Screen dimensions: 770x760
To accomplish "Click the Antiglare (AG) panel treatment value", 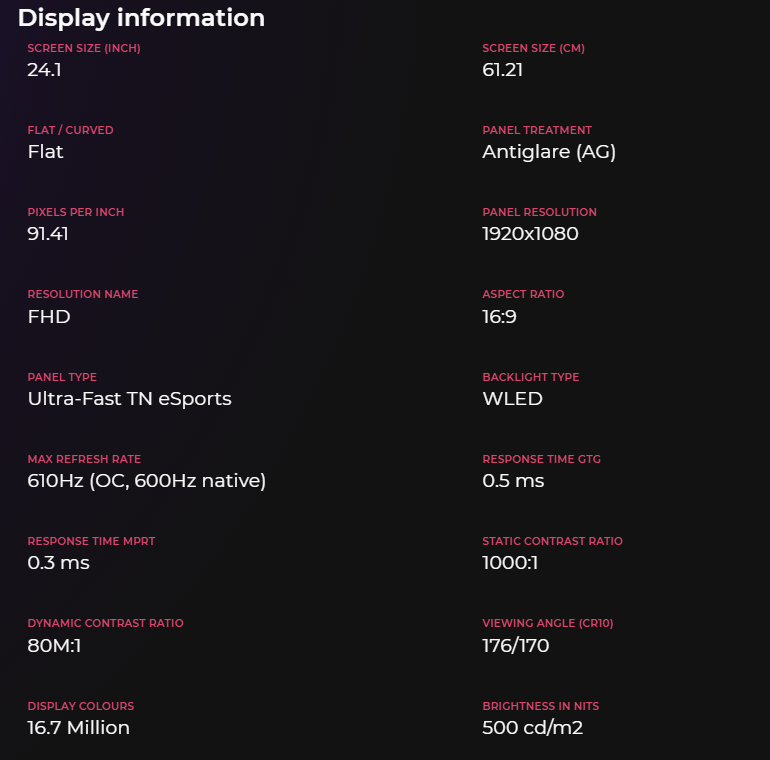I will point(549,152).
